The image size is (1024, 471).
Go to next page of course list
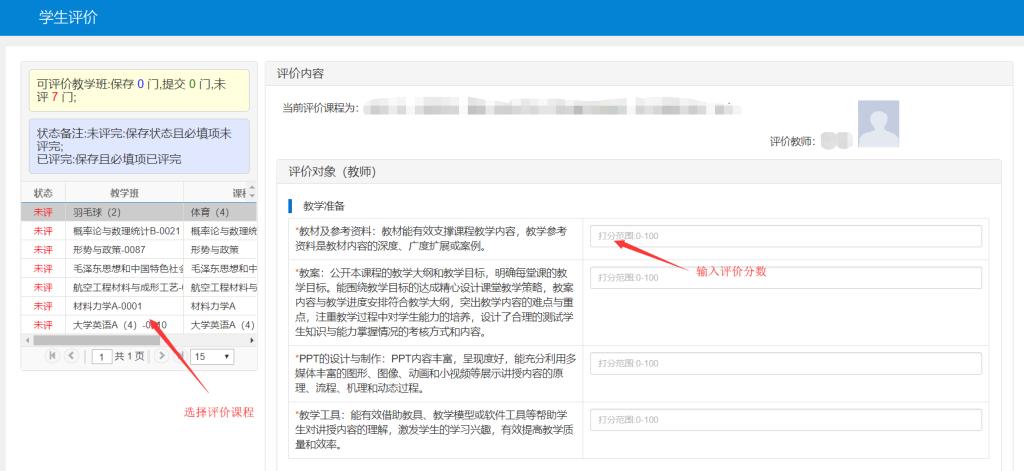point(163,356)
